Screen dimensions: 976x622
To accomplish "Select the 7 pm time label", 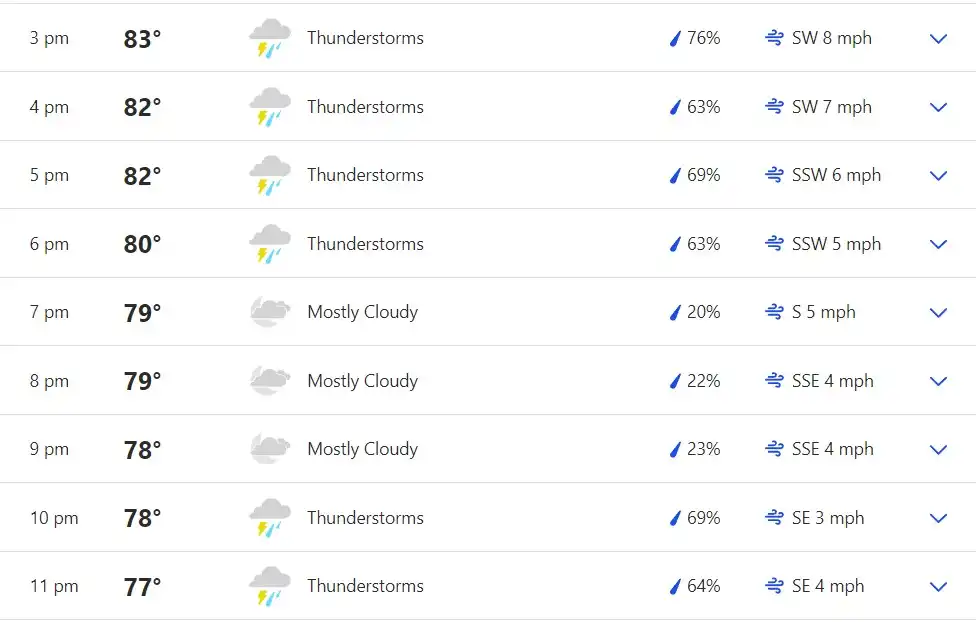I will (x=49, y=312).
